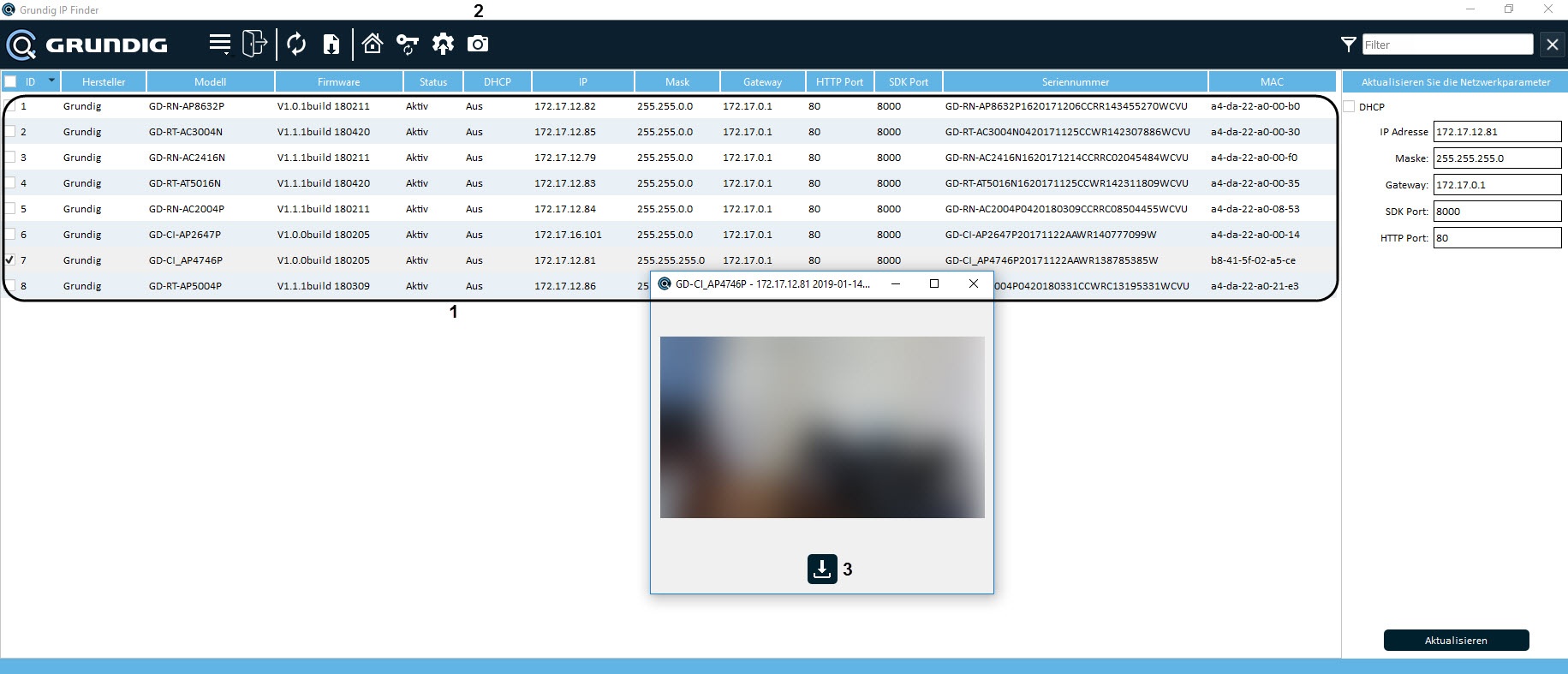This screenshot has width=1568, height=674.
Task: Click the blurred camera preview image
Action: pos(822,426)
